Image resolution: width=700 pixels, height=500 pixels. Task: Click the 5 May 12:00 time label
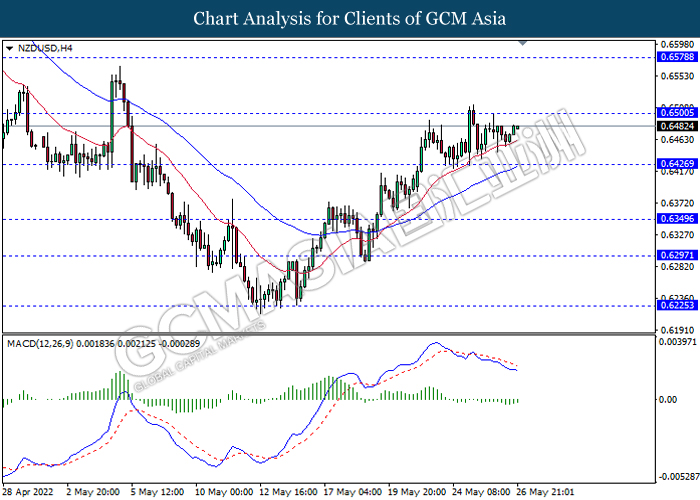click(x=157, y=492)
